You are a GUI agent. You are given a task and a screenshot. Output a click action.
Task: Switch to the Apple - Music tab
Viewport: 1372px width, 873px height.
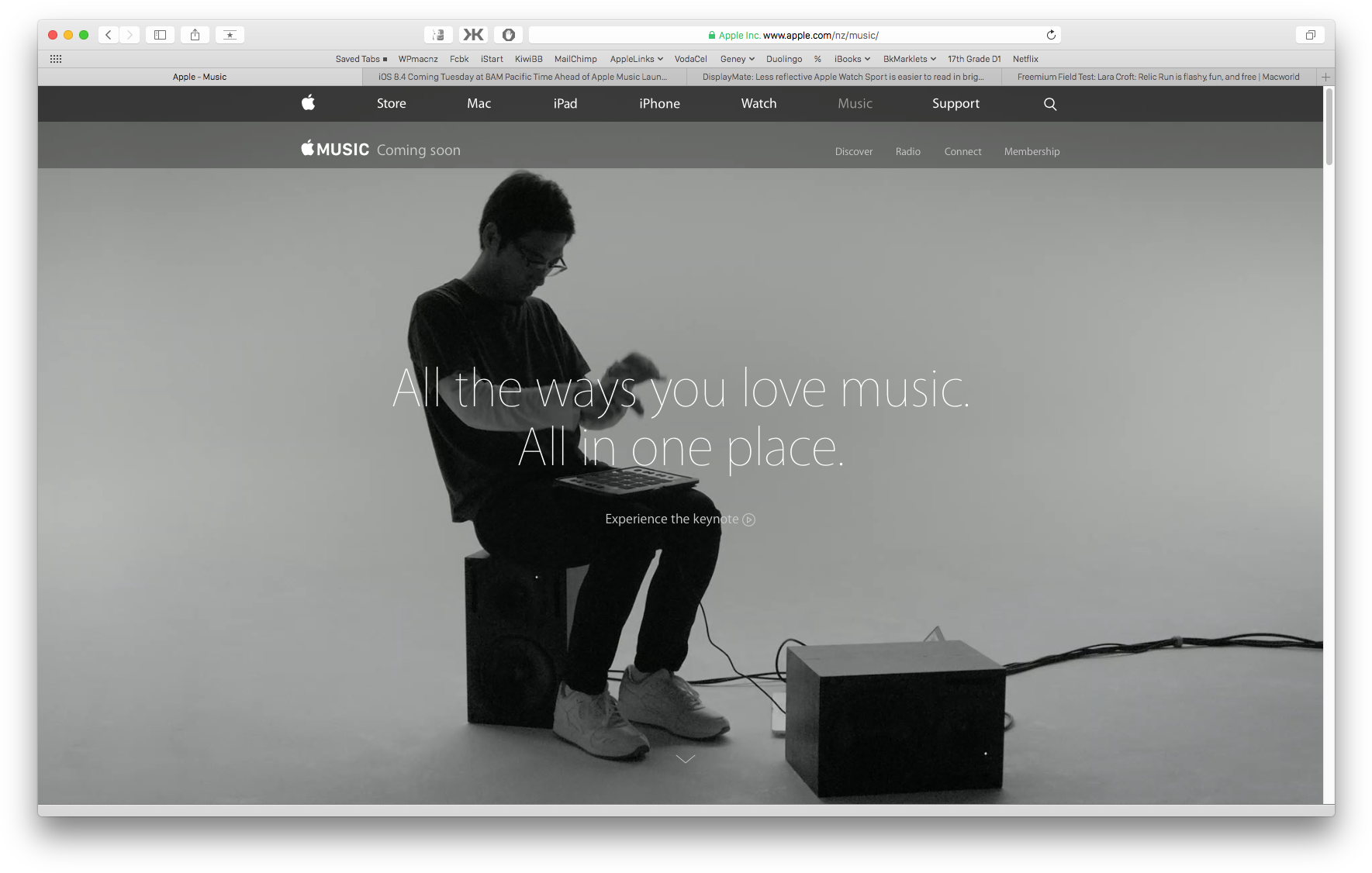click(x=200, y=77)
